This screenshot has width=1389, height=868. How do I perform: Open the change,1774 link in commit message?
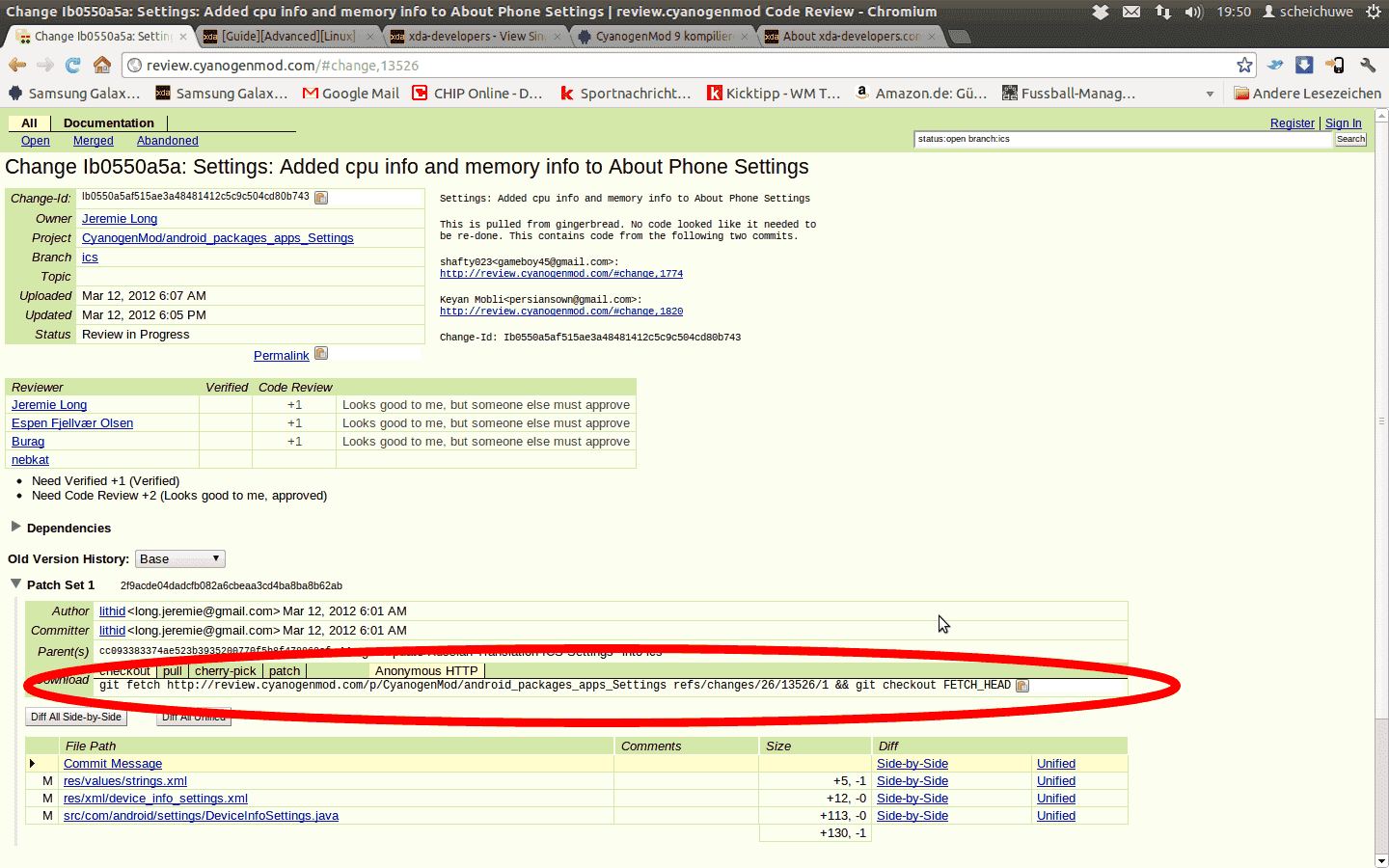(561, 274)
